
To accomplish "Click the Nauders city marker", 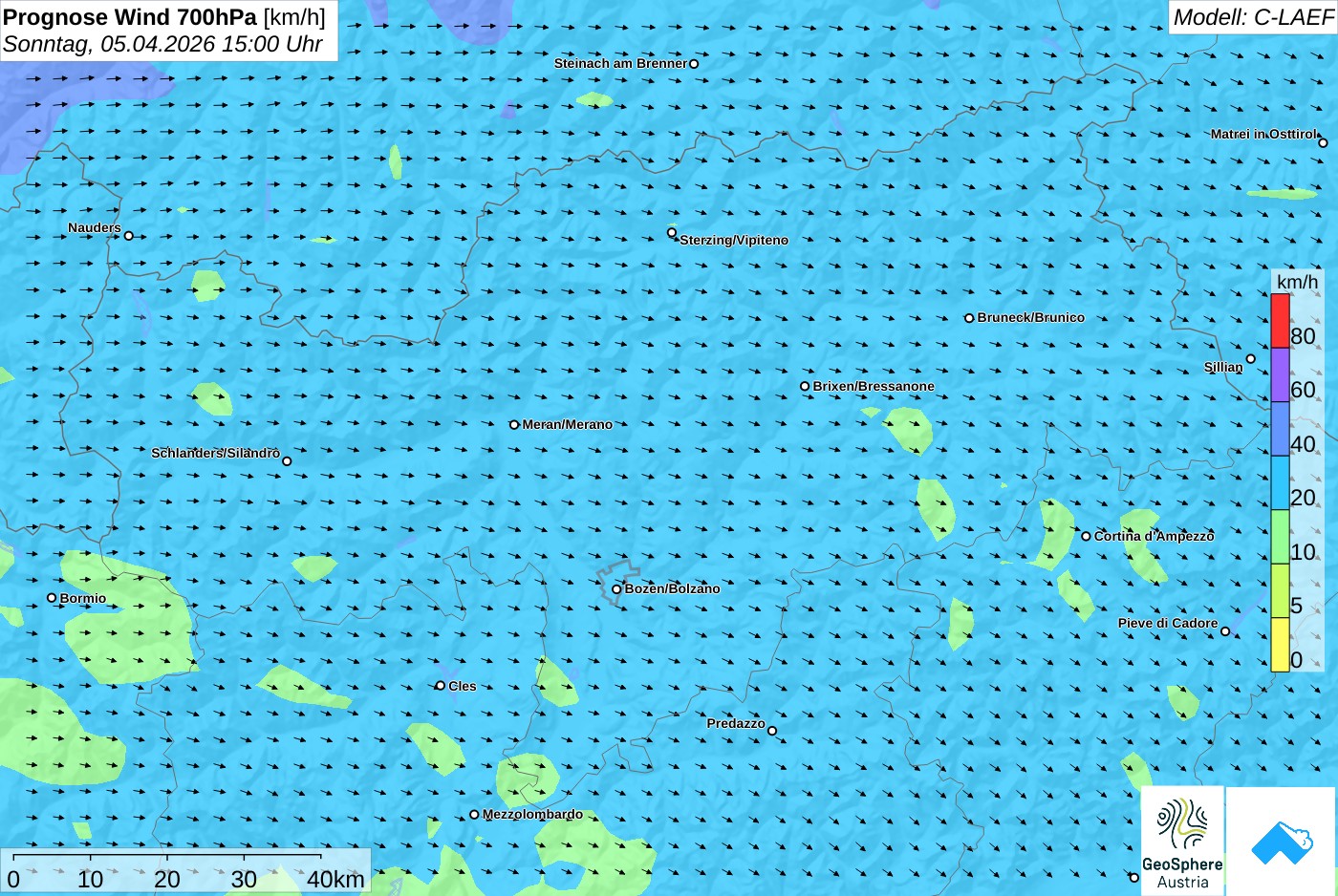I will (129, 236).
